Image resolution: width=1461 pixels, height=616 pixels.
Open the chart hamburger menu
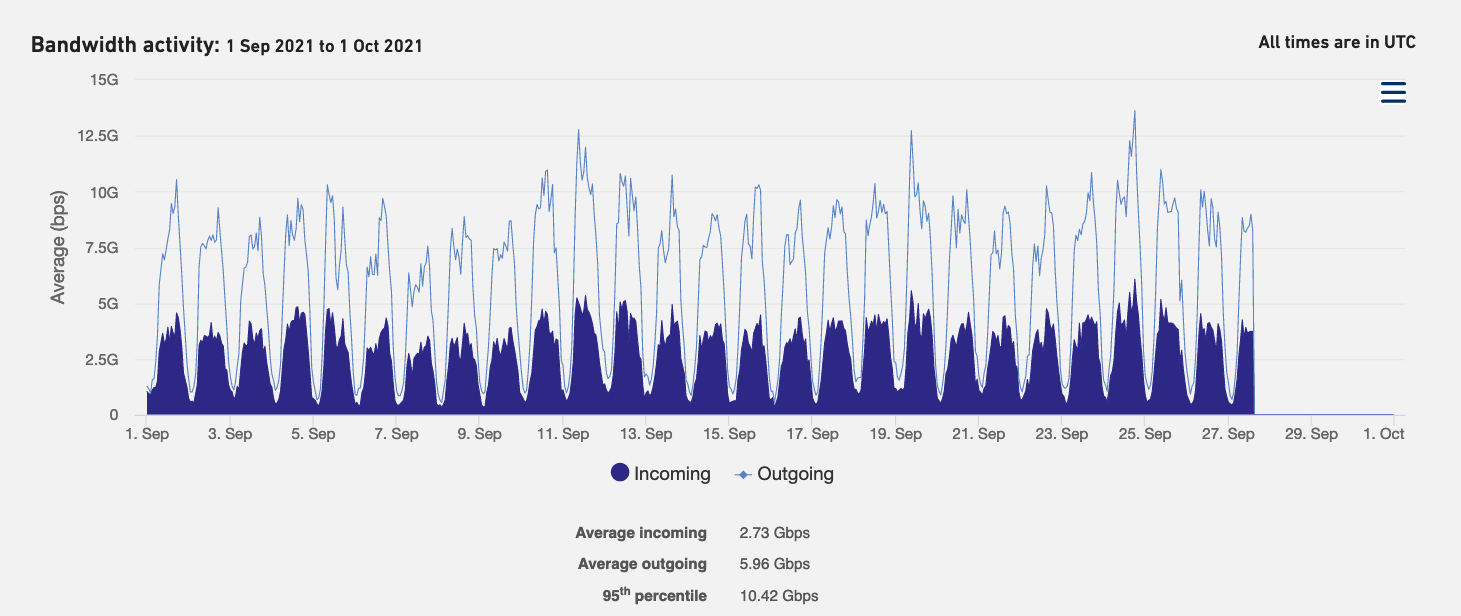[x=1393, y=93]
